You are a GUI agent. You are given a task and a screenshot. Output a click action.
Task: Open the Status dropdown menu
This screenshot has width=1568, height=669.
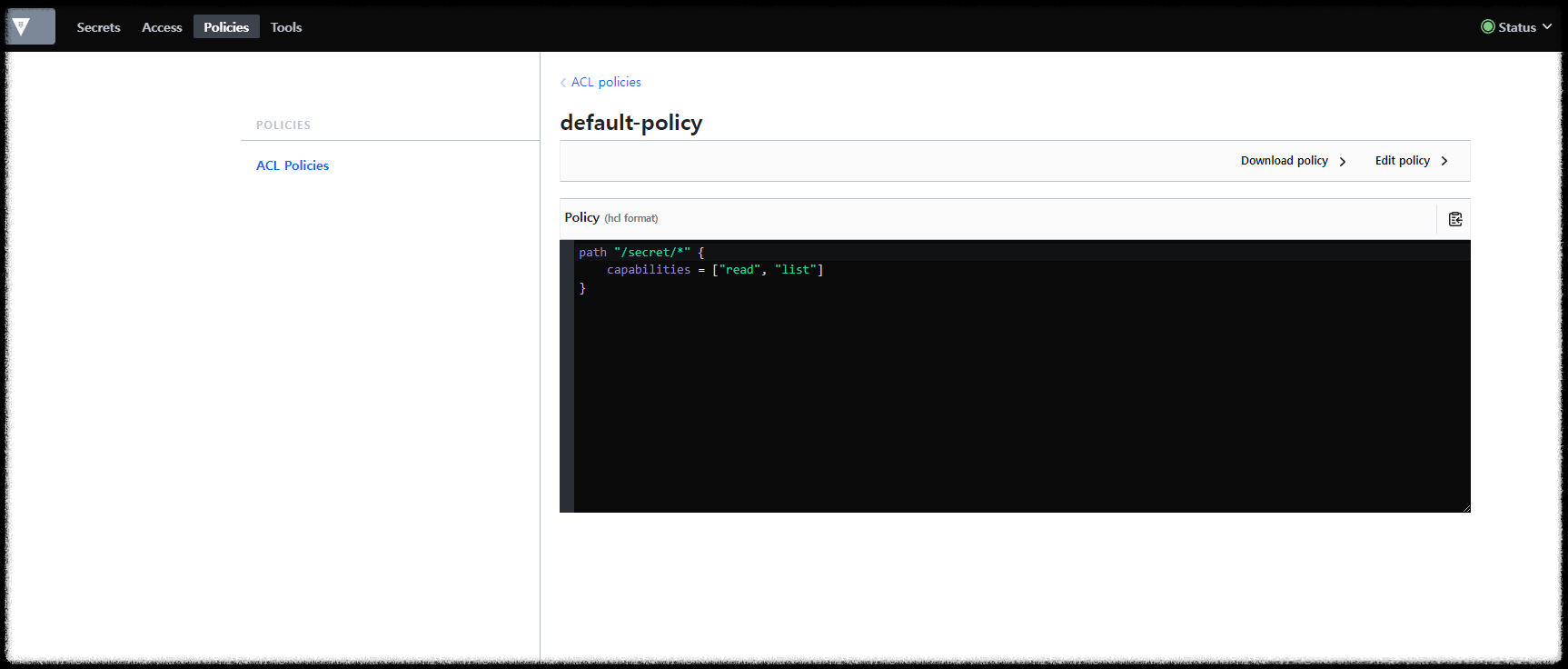point(1516,27)
